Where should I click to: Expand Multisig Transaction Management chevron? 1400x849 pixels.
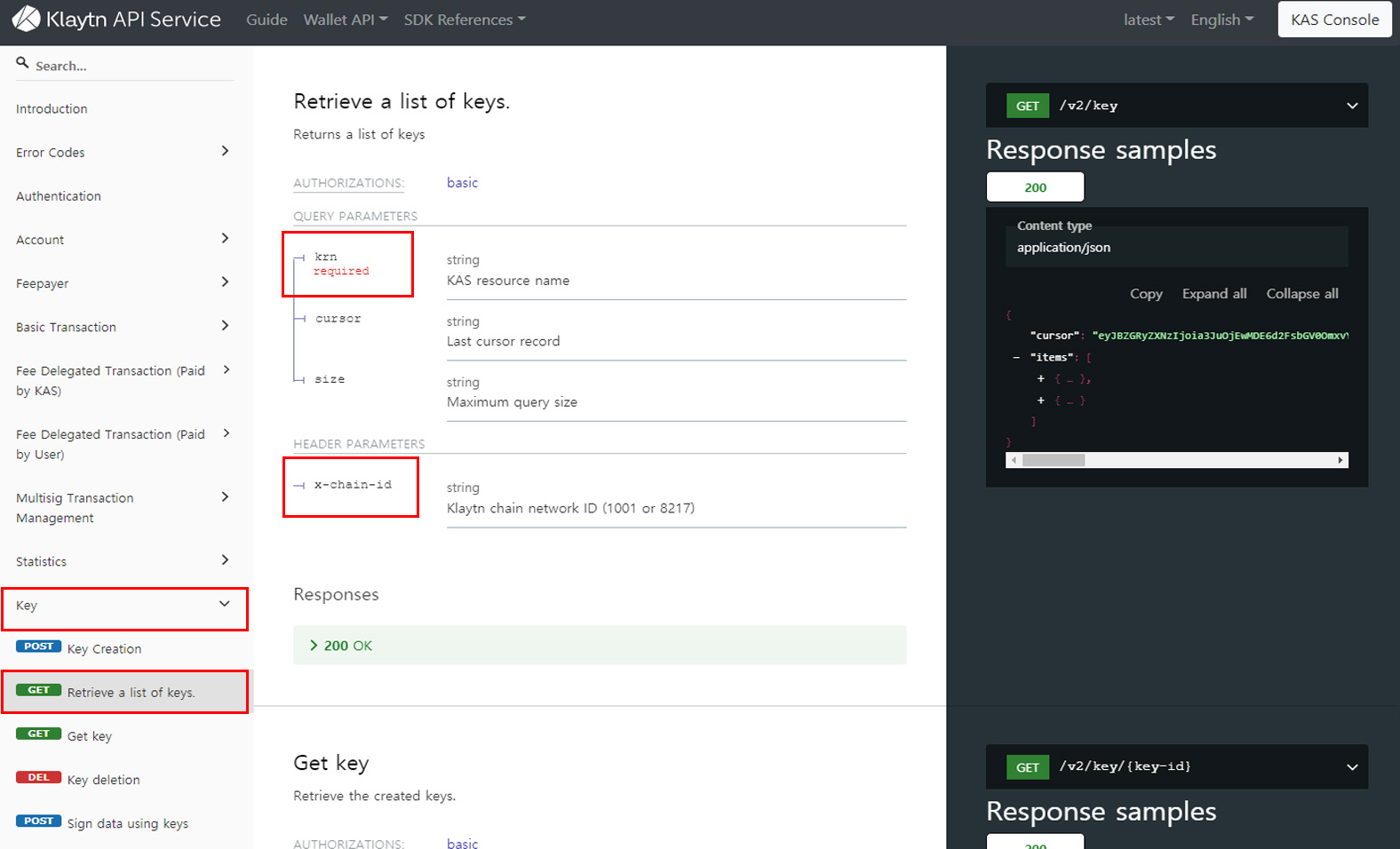tap(225, 496)
